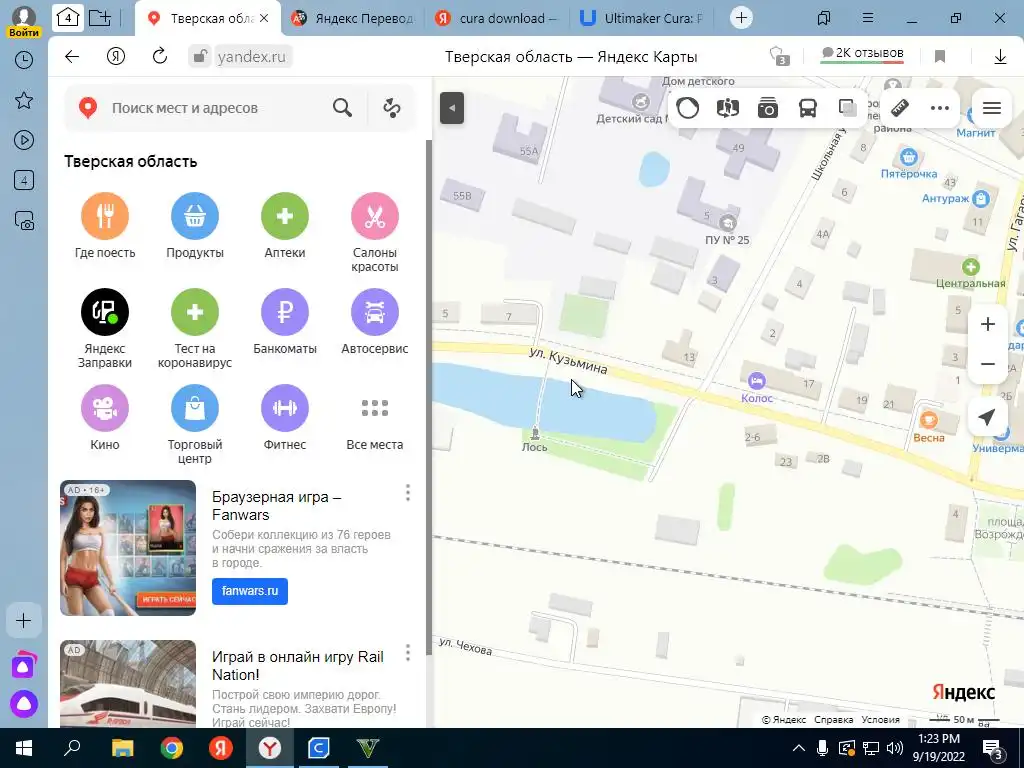Zoom out on the map
The image size is (1024, 768).
988,364
